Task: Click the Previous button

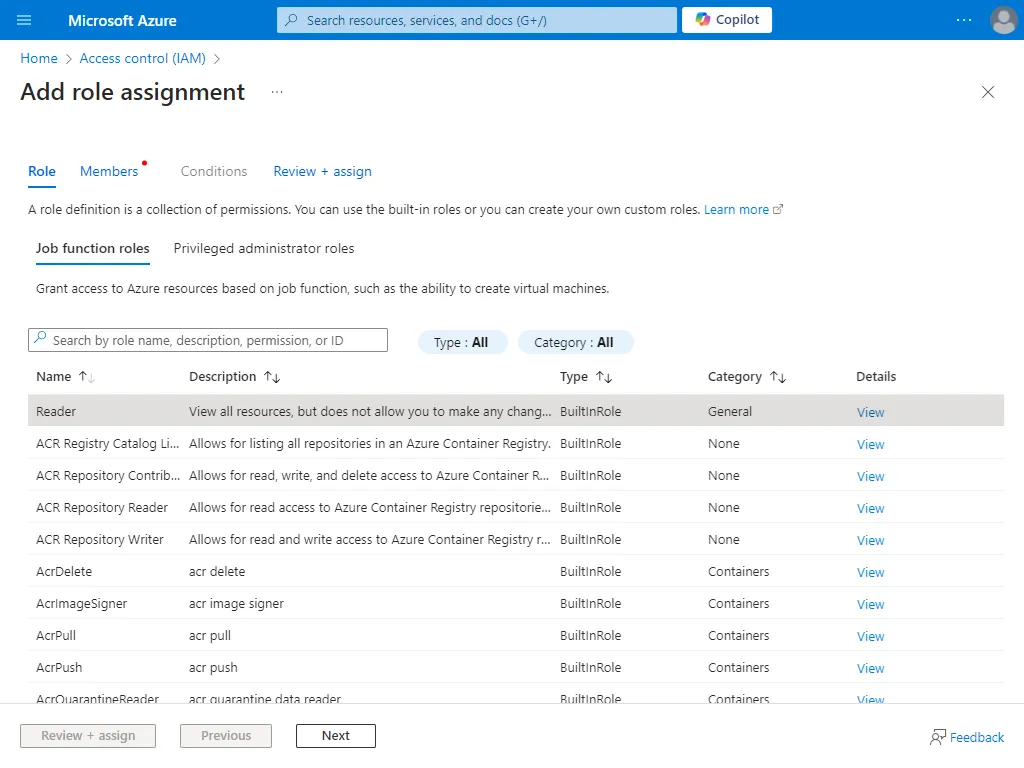Action: coord(226,735)
